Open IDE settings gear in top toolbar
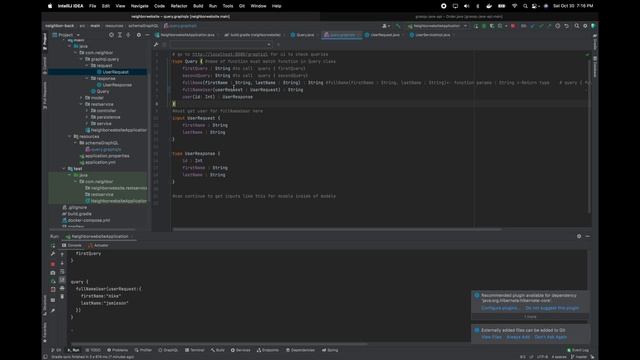The image size is (640, 360). (x=585, y=26)
